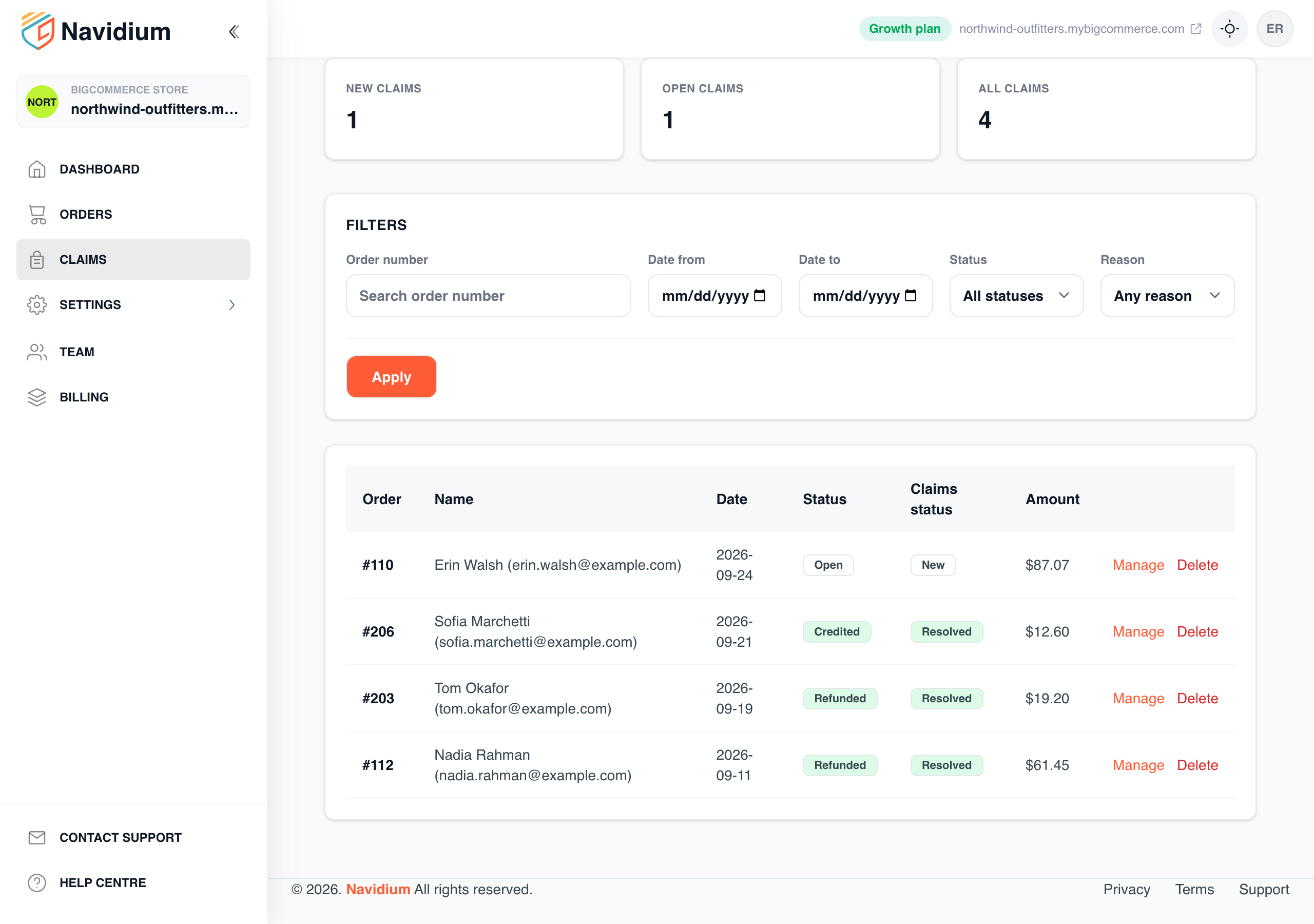
Task: Open the All statuses dropdown
Action: click(x=1016, y=296)
